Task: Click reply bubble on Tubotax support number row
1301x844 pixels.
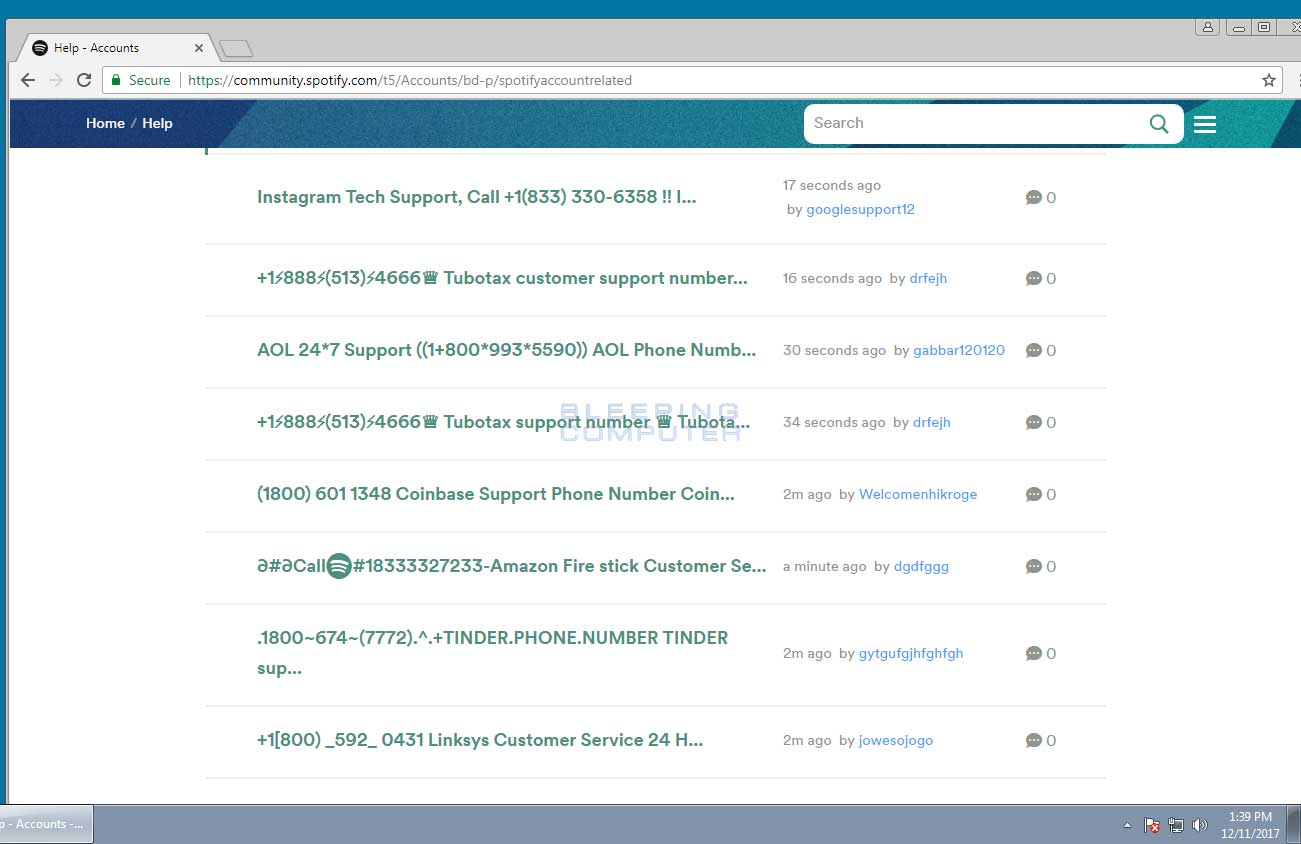Action: click(1034, 423)
